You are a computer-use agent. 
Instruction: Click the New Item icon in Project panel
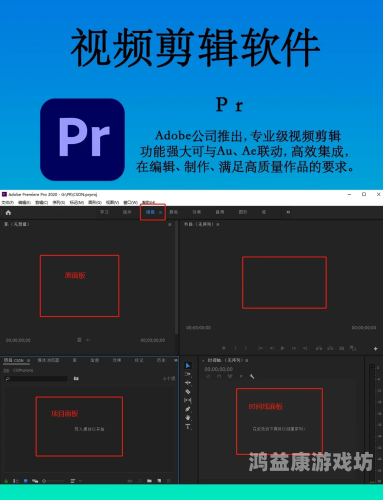pyautogui.click(x=159, y=481)
